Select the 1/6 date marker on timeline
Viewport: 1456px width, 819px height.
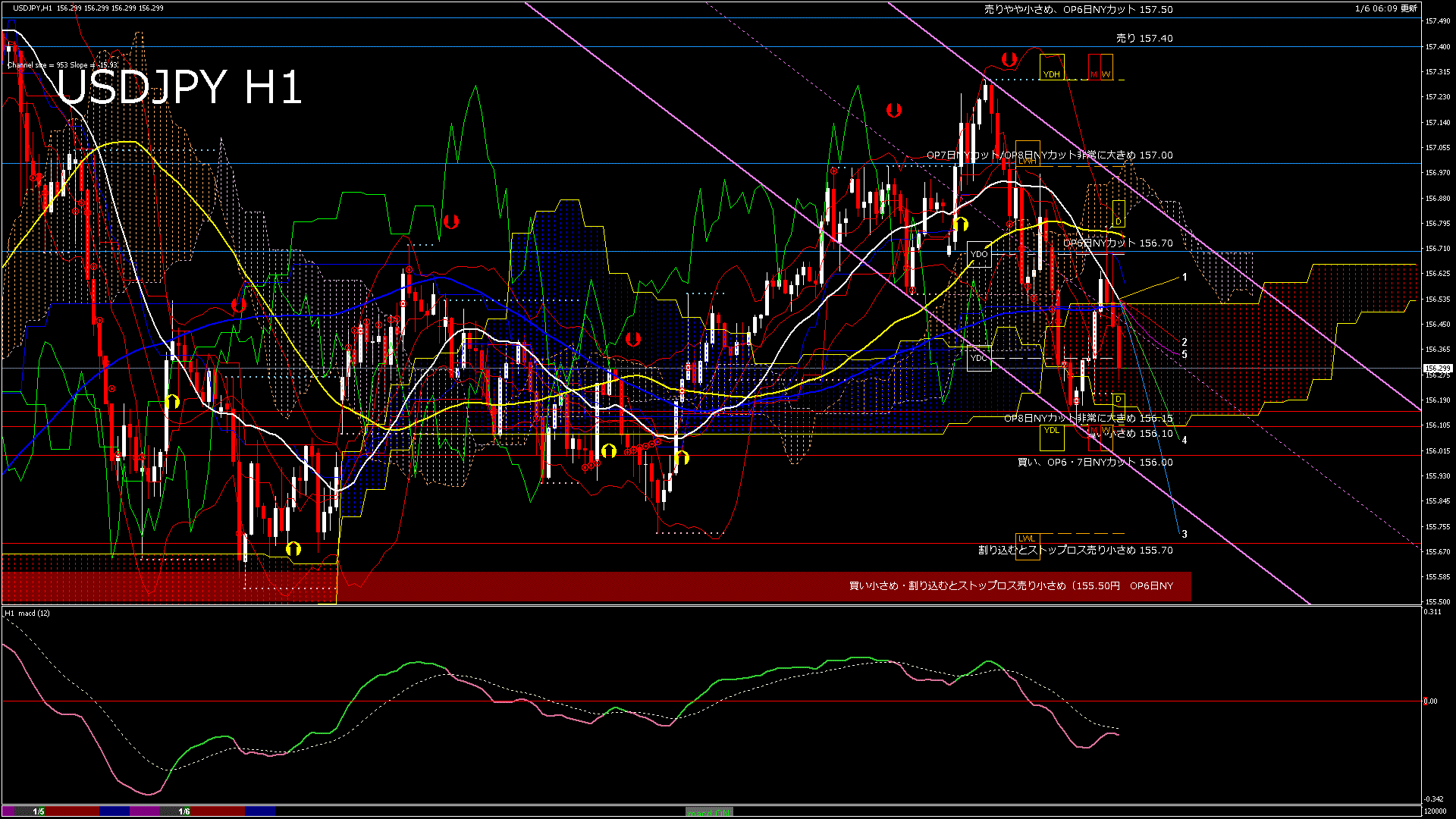(184, 811)
